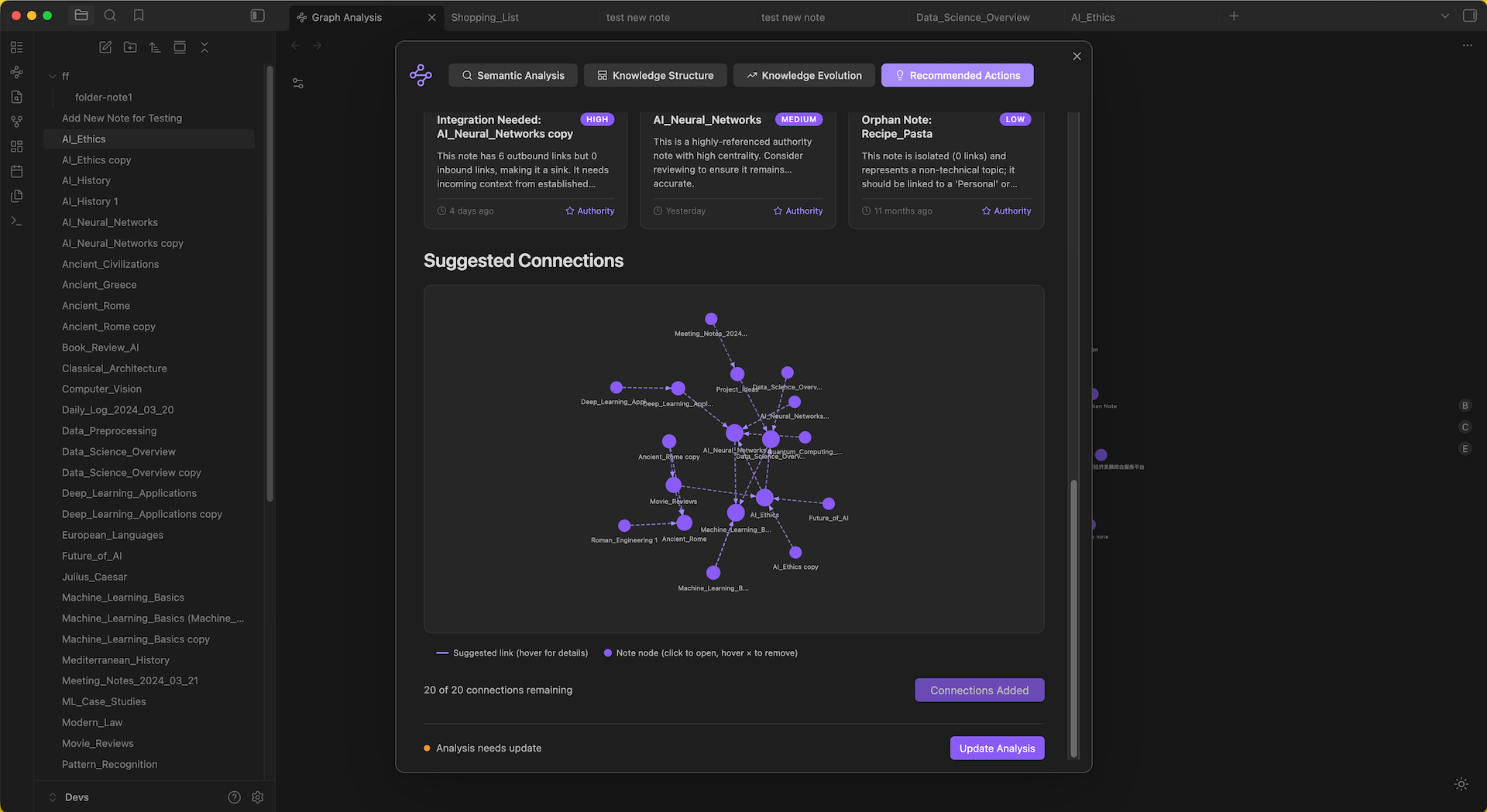1487x812 pixels.
Task: Click the Connections Added button
Action: tap(980, 690)
